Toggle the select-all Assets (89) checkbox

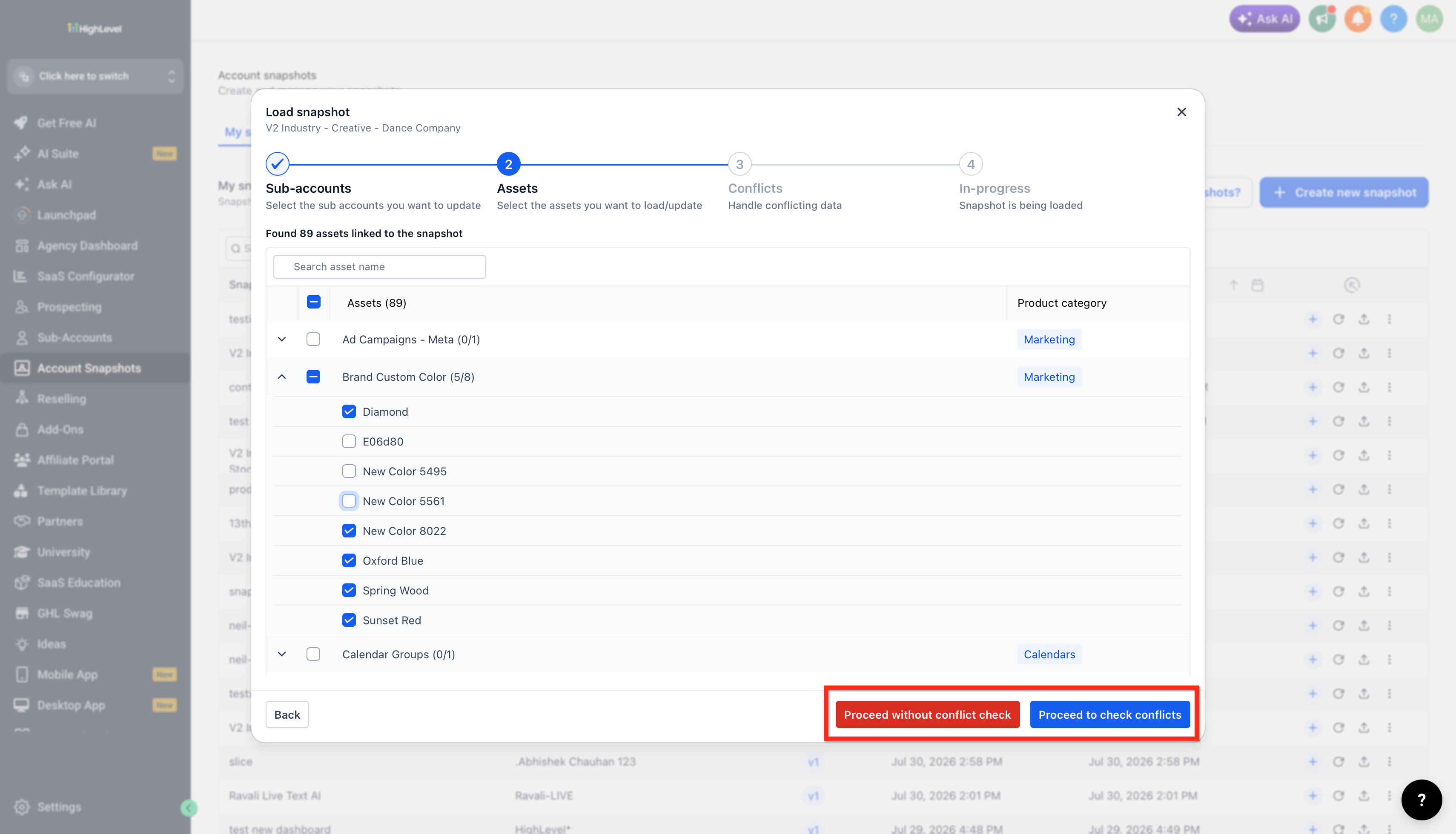[x=313, y=302]
